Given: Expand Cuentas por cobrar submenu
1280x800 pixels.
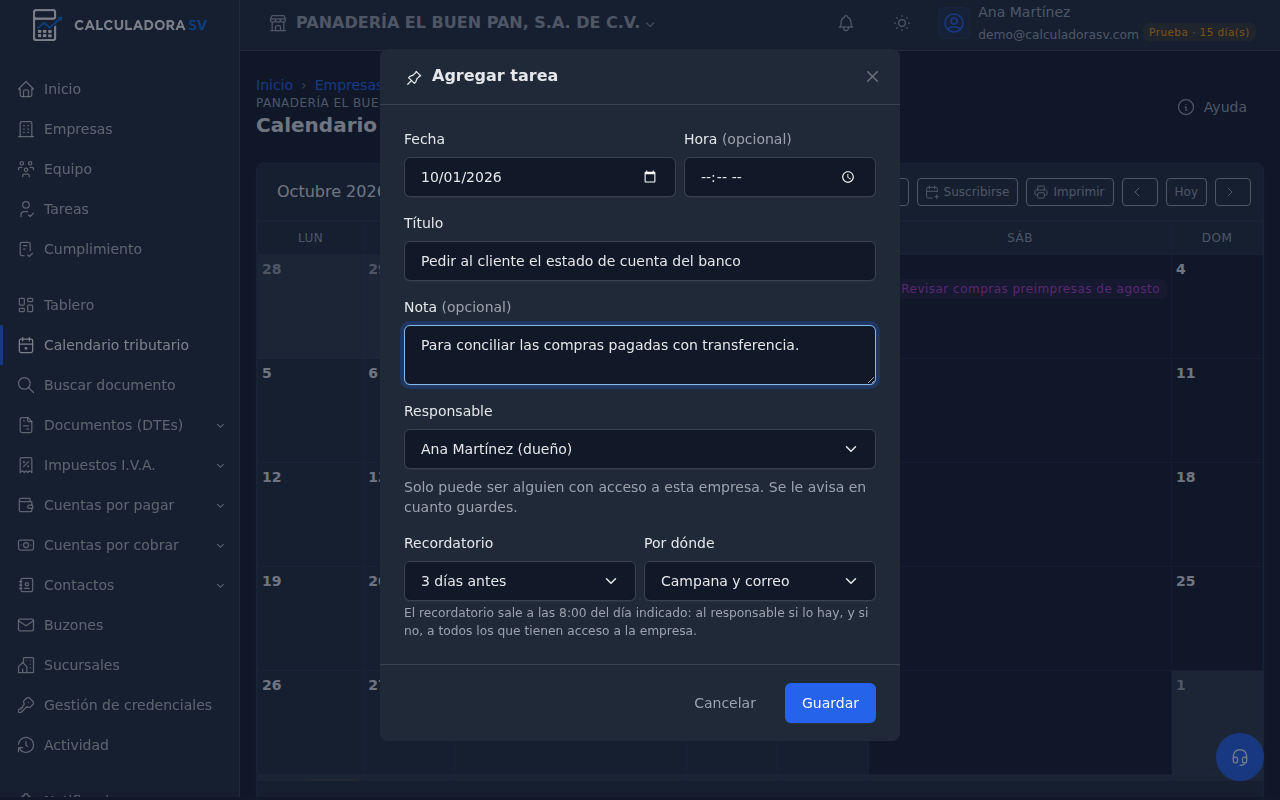Looking at the screenshot, I should pos(120,545).
